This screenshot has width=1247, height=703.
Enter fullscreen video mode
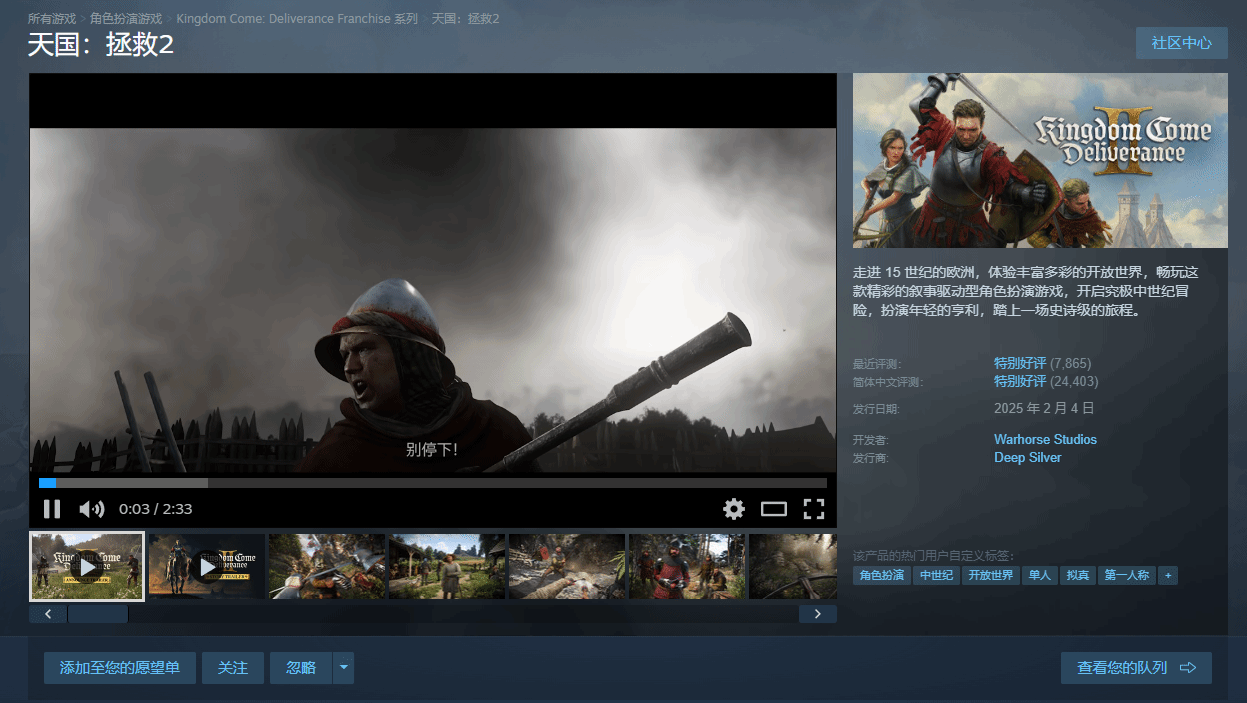(x=814, y=509)
